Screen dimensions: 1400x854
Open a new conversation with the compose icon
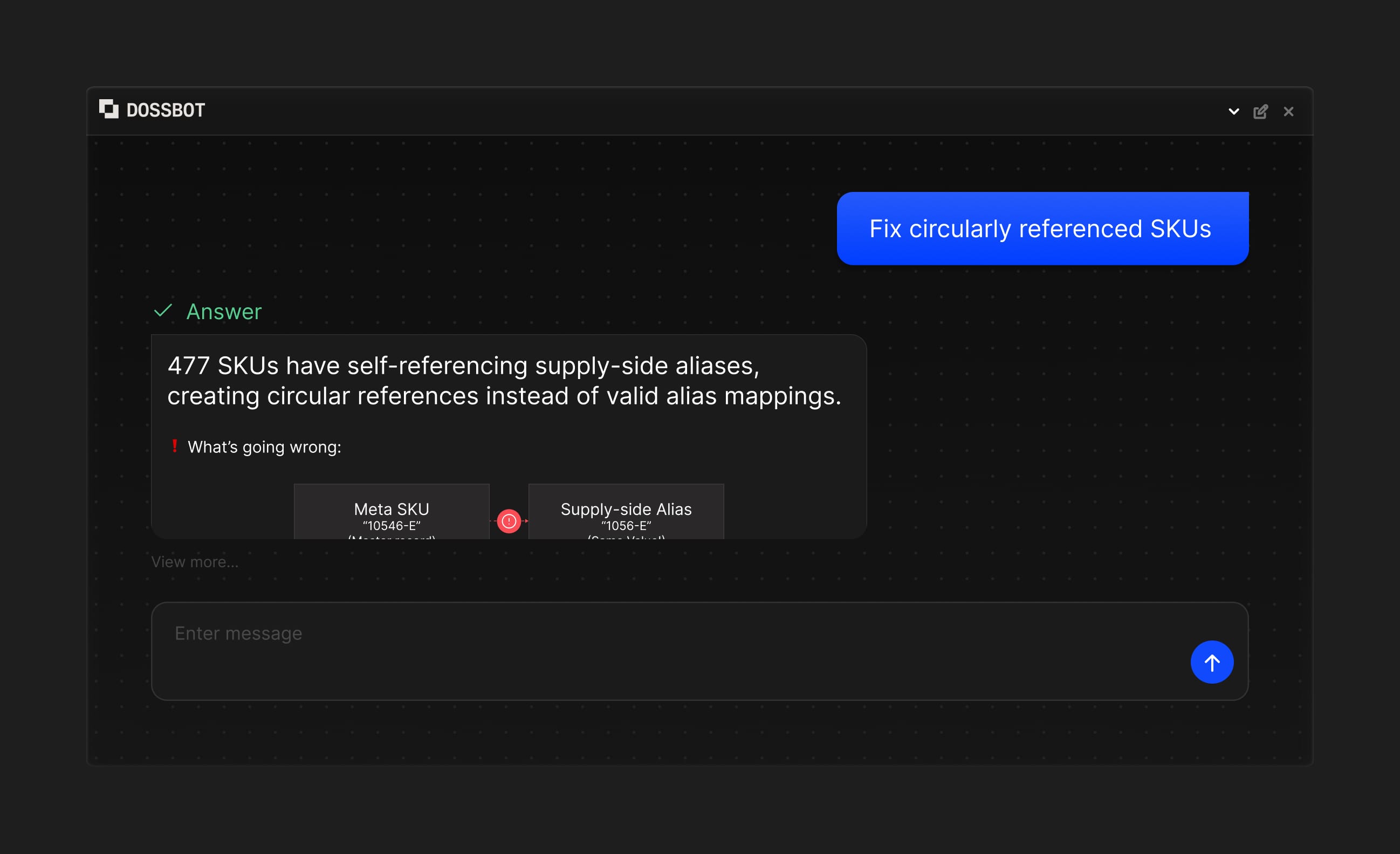[x=1261, y=111]
